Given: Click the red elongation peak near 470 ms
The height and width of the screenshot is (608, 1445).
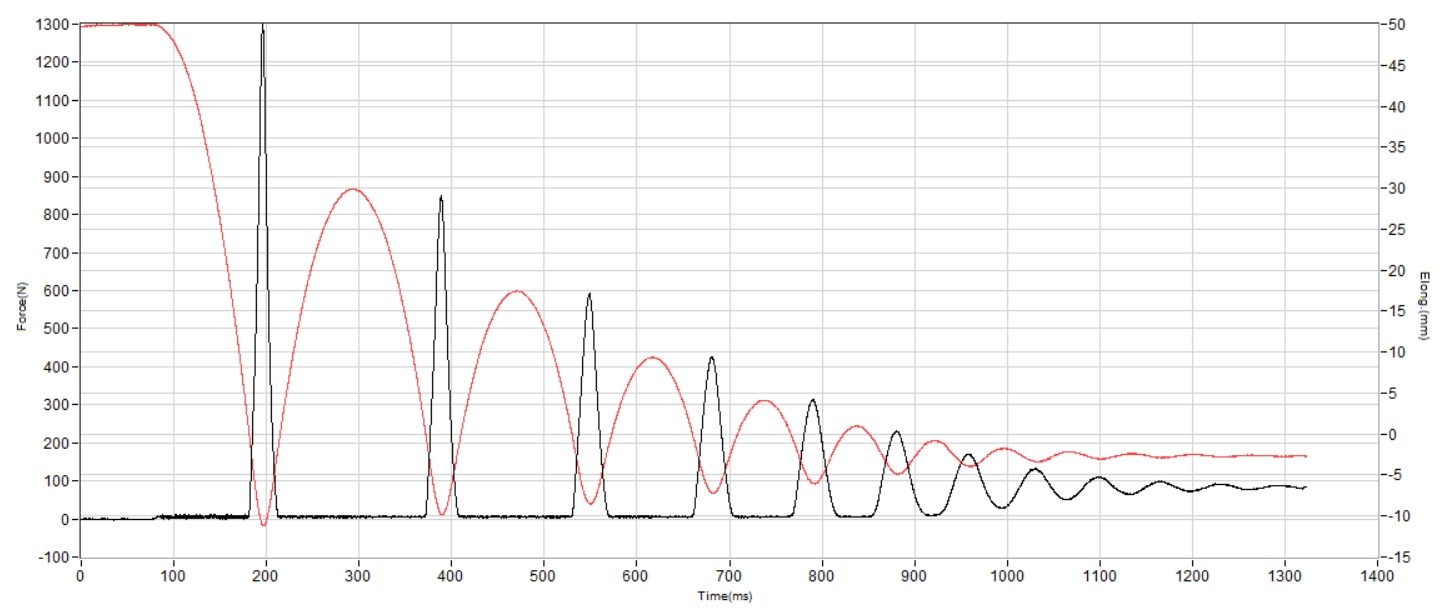Looking at the screenshot, I should [x=516, y=291].
